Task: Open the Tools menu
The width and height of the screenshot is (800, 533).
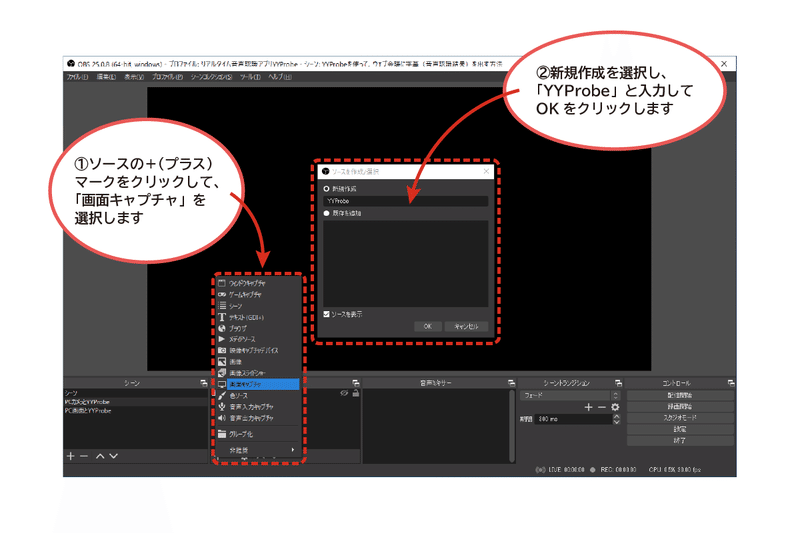Action: [x=251, y=77]
